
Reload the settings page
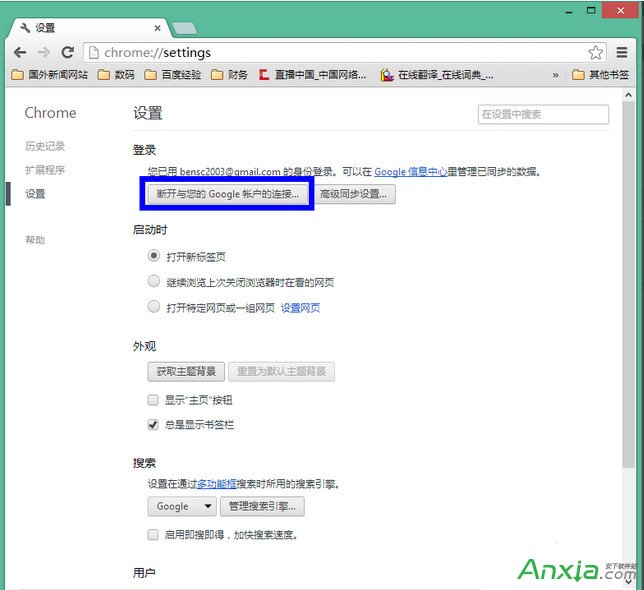(x=68, y=52)
